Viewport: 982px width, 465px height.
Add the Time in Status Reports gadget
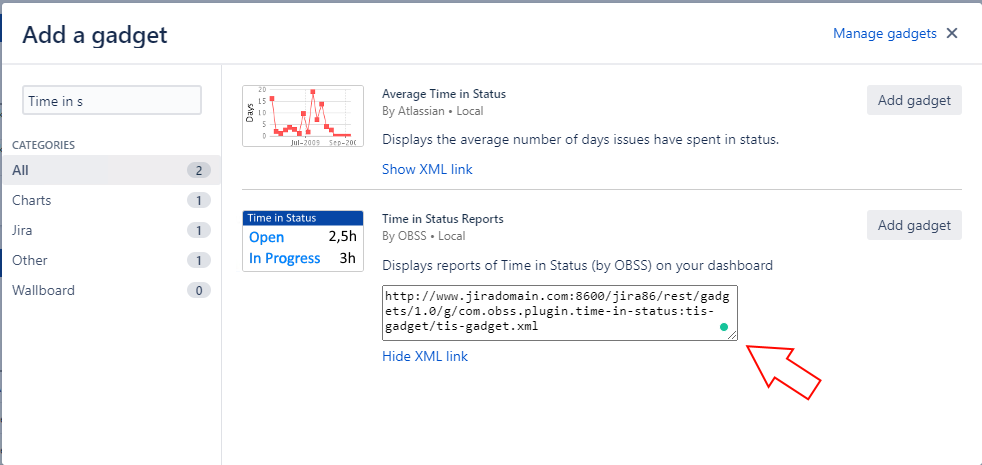pos(914,225)
